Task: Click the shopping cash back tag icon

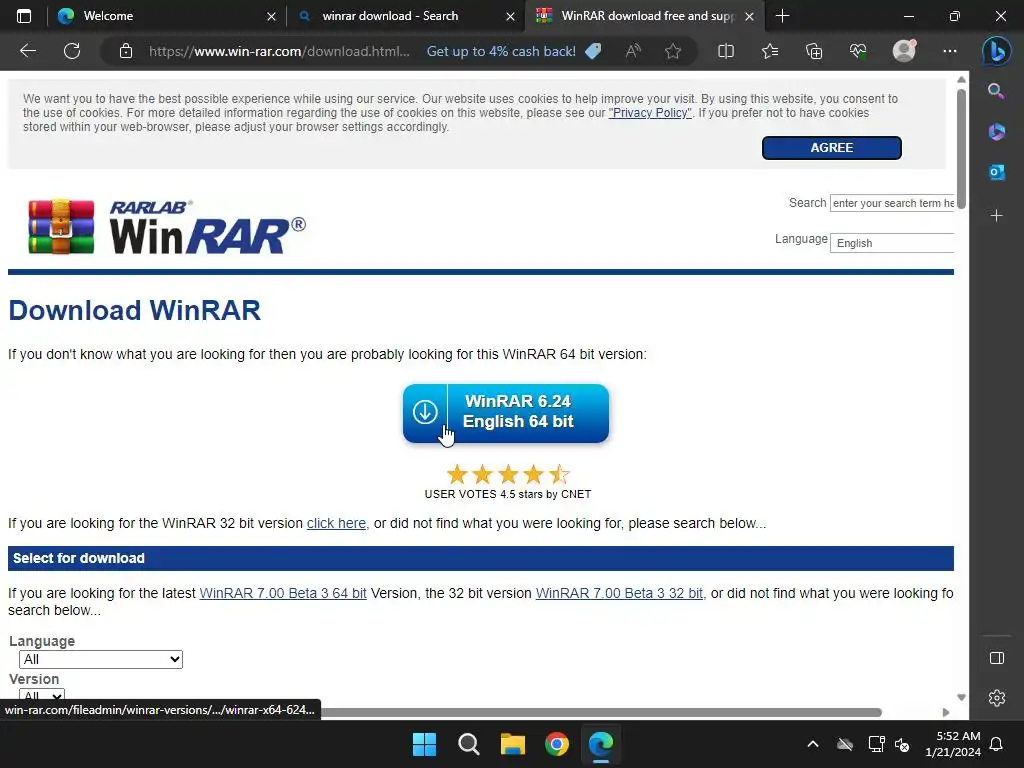Action: click(593, 51)
